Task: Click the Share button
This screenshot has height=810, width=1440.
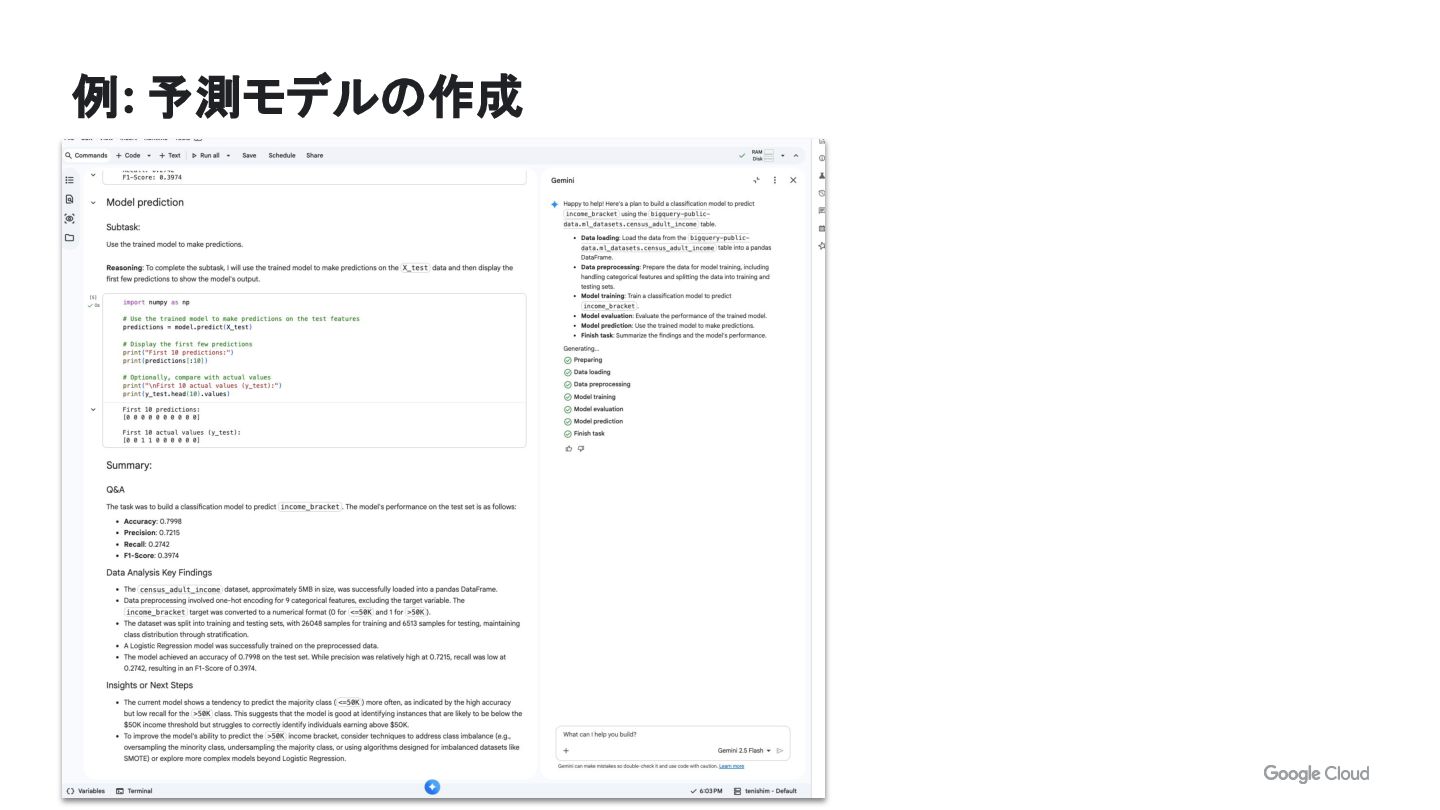Action: click(x=315, y=155)
